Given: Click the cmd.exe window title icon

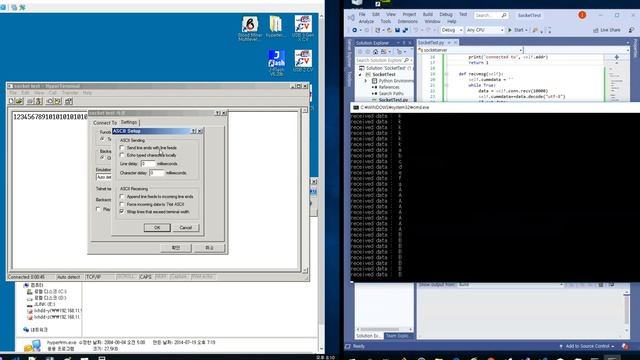Looking at the screenshot, I should (x=356, y=107).
